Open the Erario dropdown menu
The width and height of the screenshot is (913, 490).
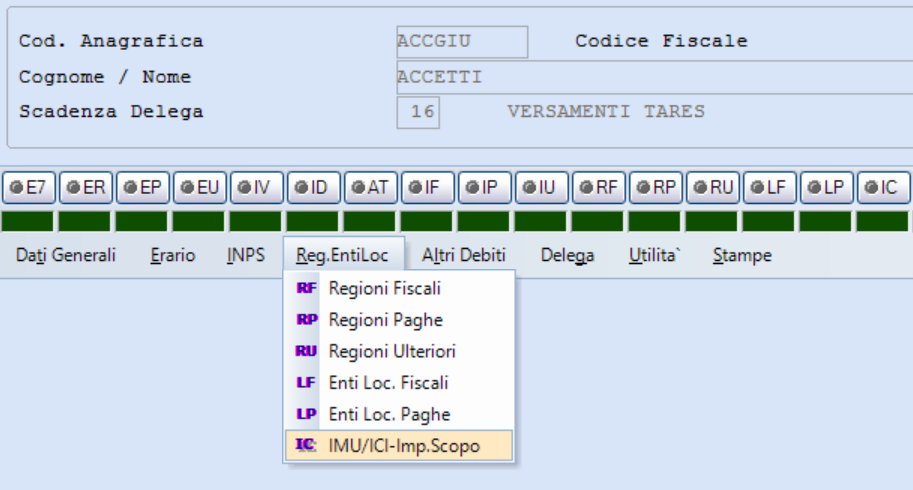click(173, 256)
